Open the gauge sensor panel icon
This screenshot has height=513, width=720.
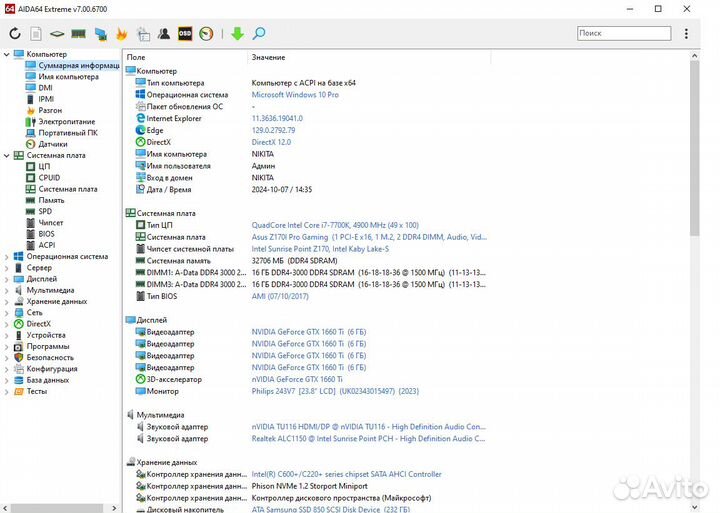click(206, 34)
